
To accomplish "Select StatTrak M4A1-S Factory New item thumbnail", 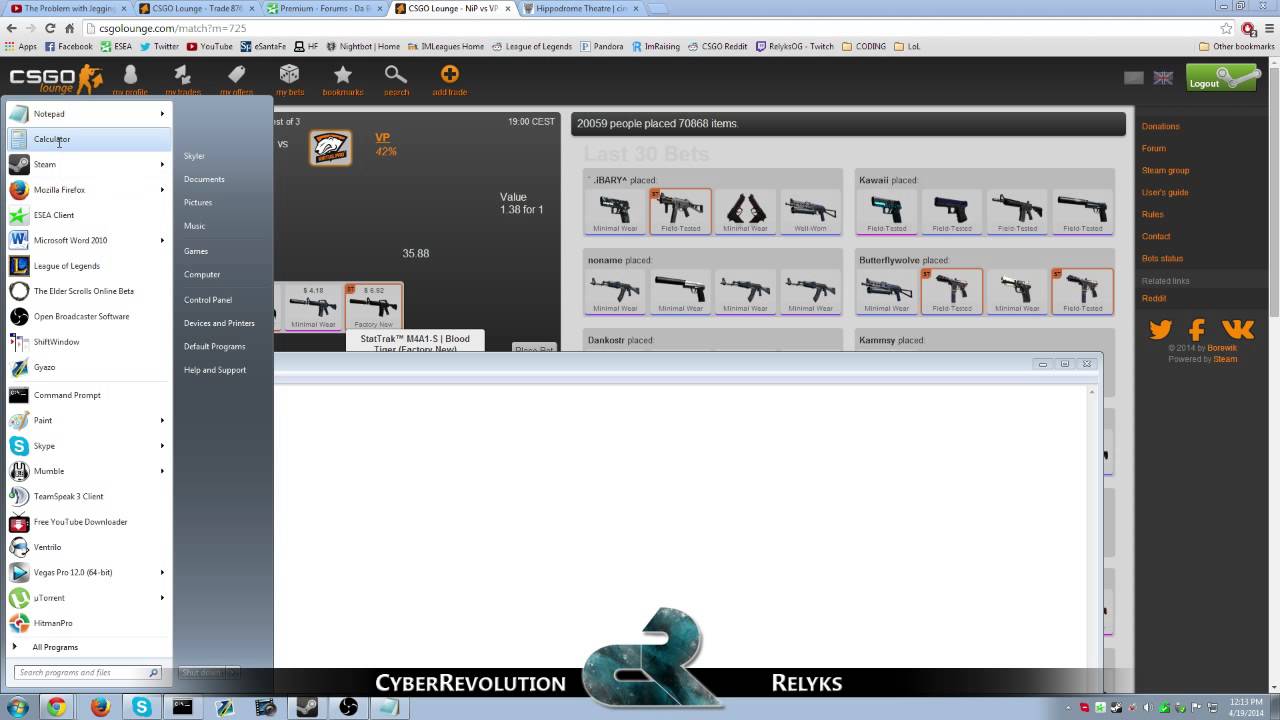I will pyautogui.click(x=373, y=307).
